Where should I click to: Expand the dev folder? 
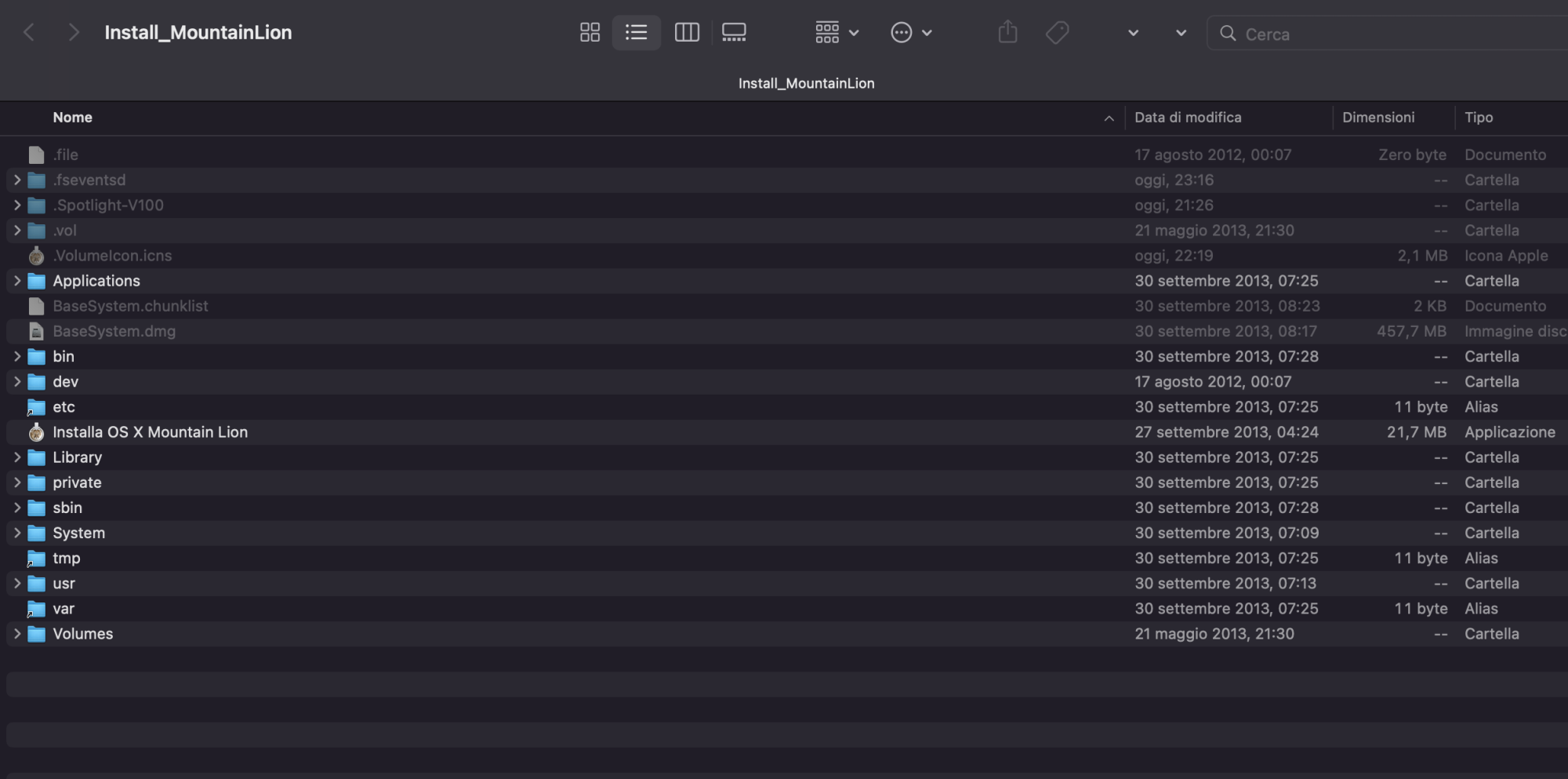[17, 382]
